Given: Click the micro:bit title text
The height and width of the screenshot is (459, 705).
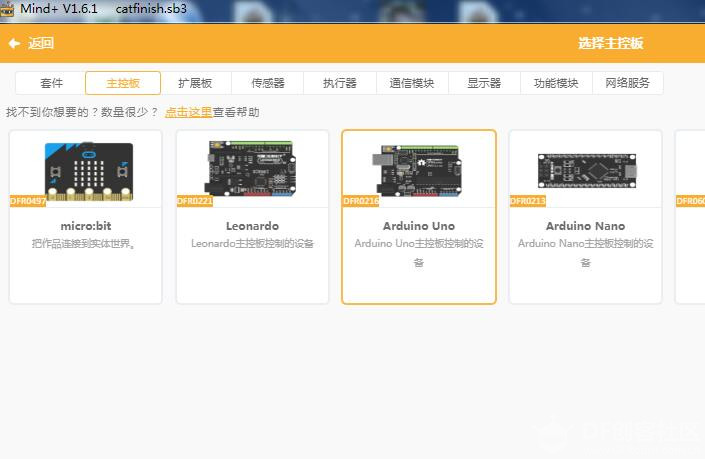Looking at the screenshot, I should coord(86,226).
